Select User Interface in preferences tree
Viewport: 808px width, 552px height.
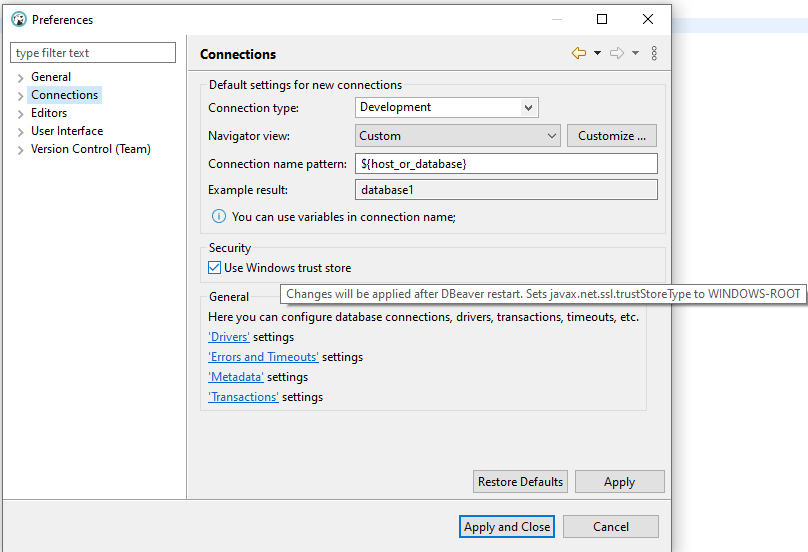coord(67,131)
